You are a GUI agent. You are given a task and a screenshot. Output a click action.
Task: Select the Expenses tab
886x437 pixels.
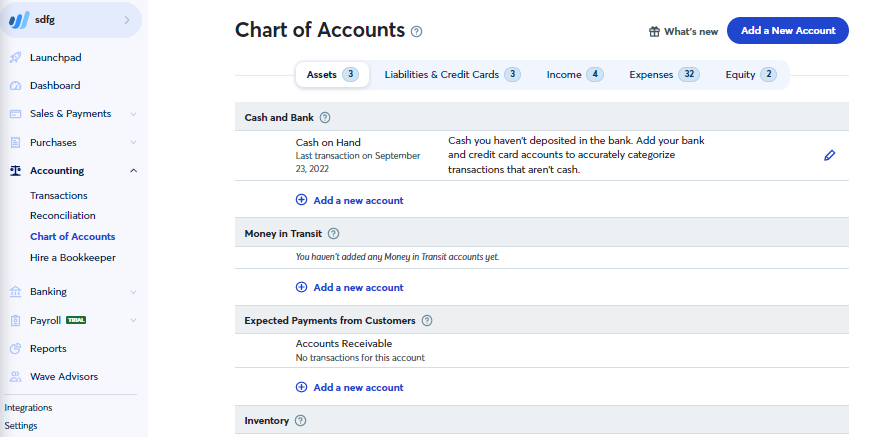coord(664,75)
